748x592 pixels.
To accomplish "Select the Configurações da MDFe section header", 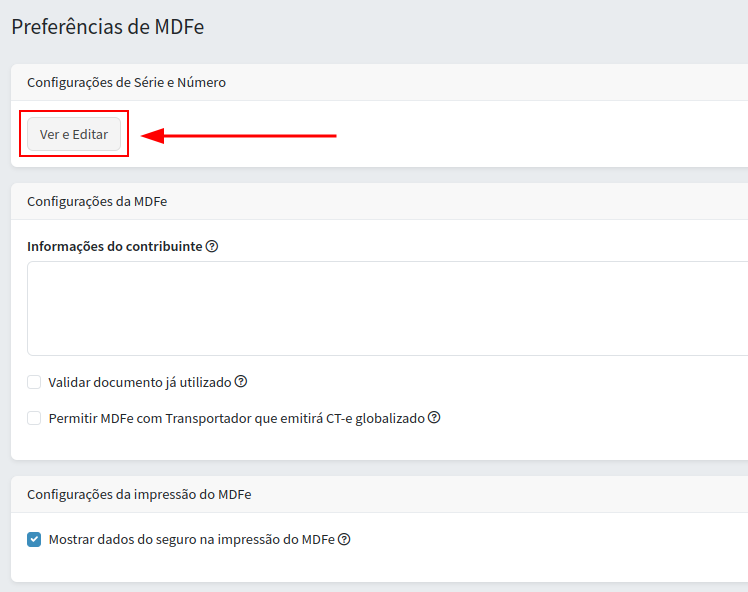I will pyautogui.click(x=97, y=201).
